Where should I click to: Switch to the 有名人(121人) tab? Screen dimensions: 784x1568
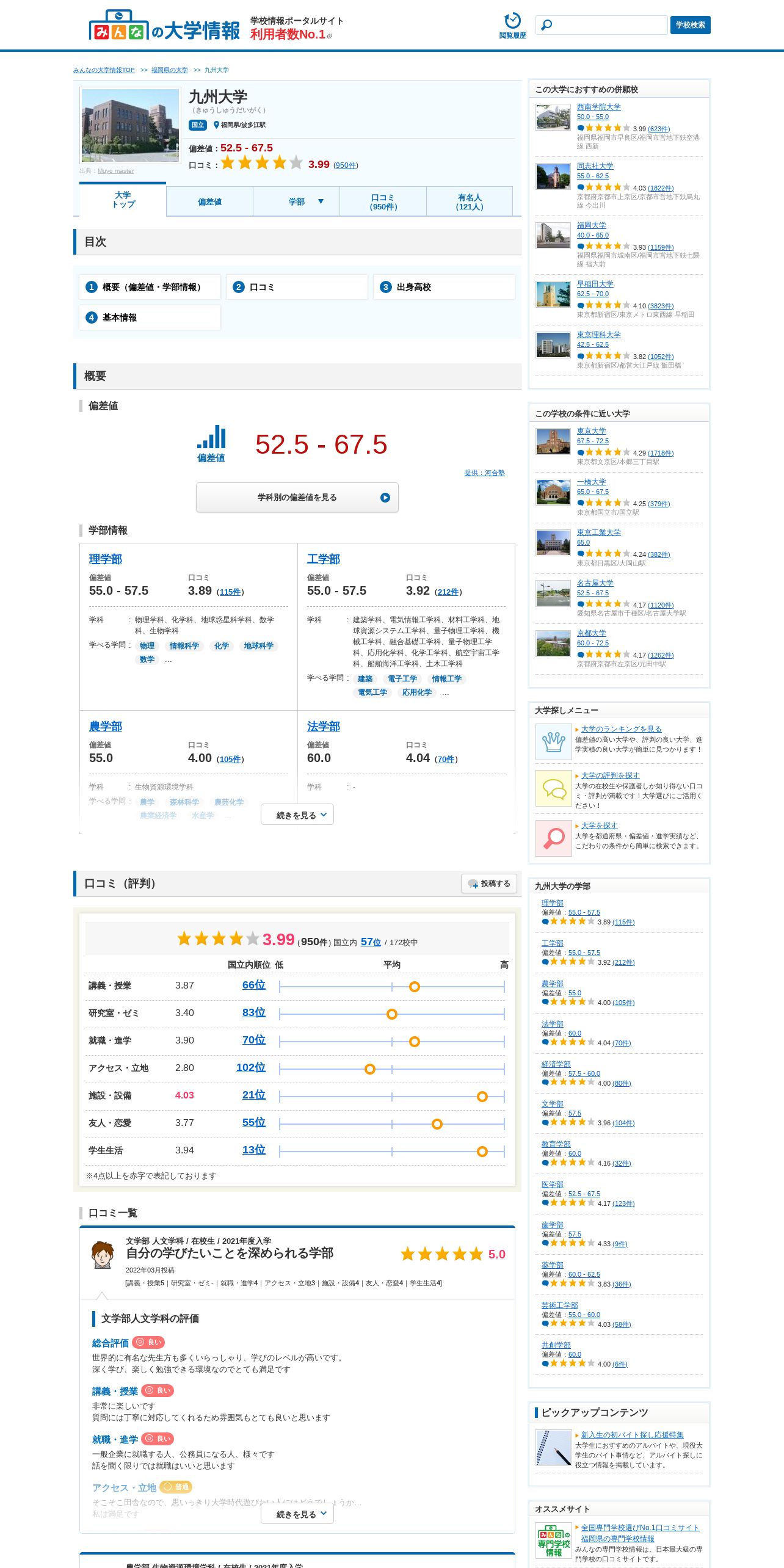(x=470, y=201)
